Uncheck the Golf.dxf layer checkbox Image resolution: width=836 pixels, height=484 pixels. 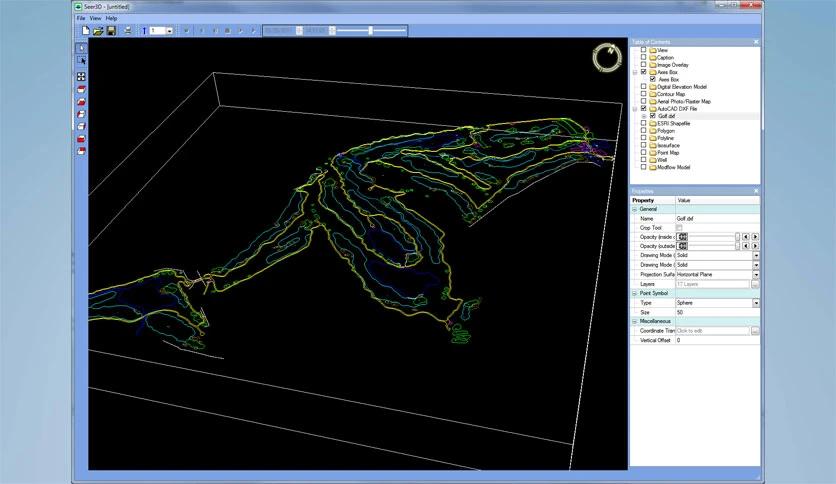[652, 116]
